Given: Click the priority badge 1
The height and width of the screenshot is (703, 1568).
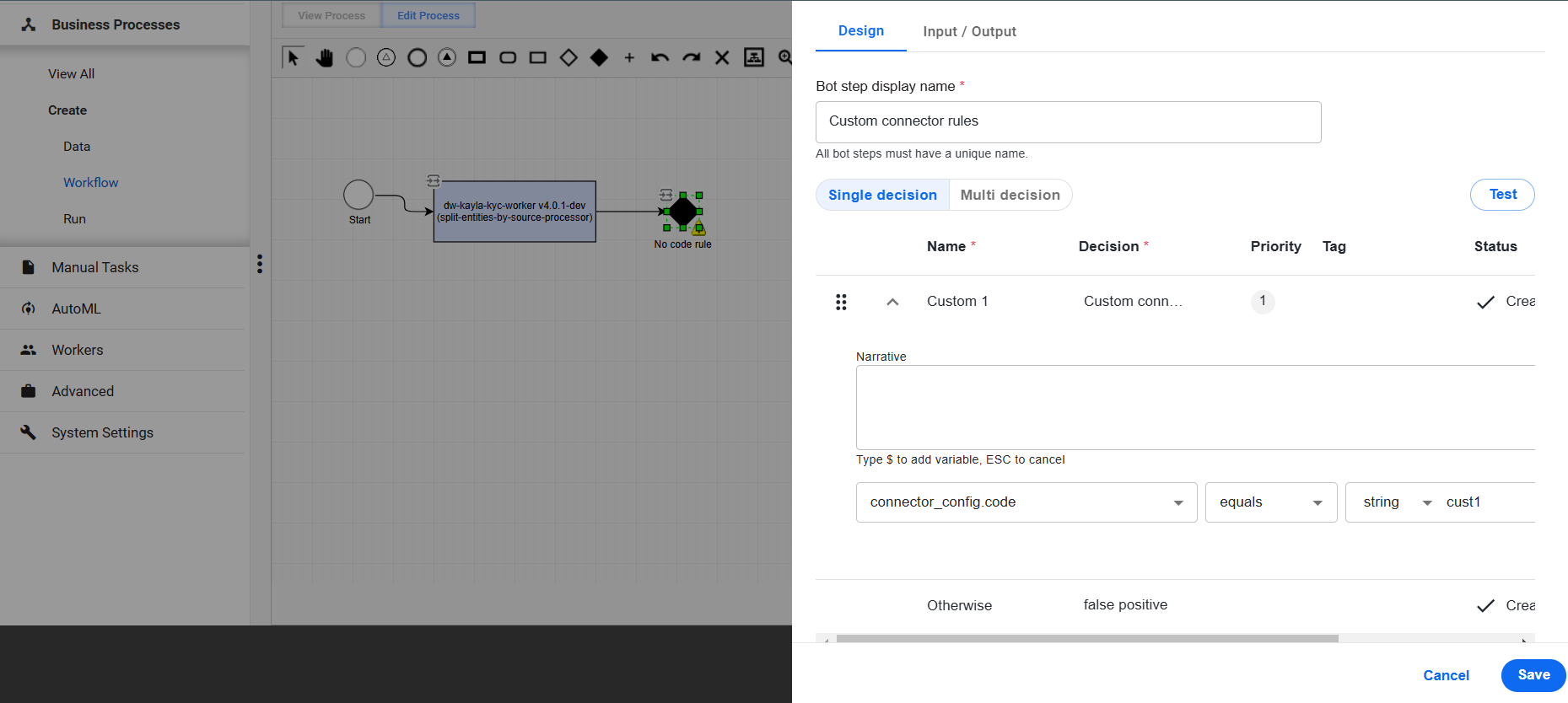Looking at the screenshot, I should 1263,301.
